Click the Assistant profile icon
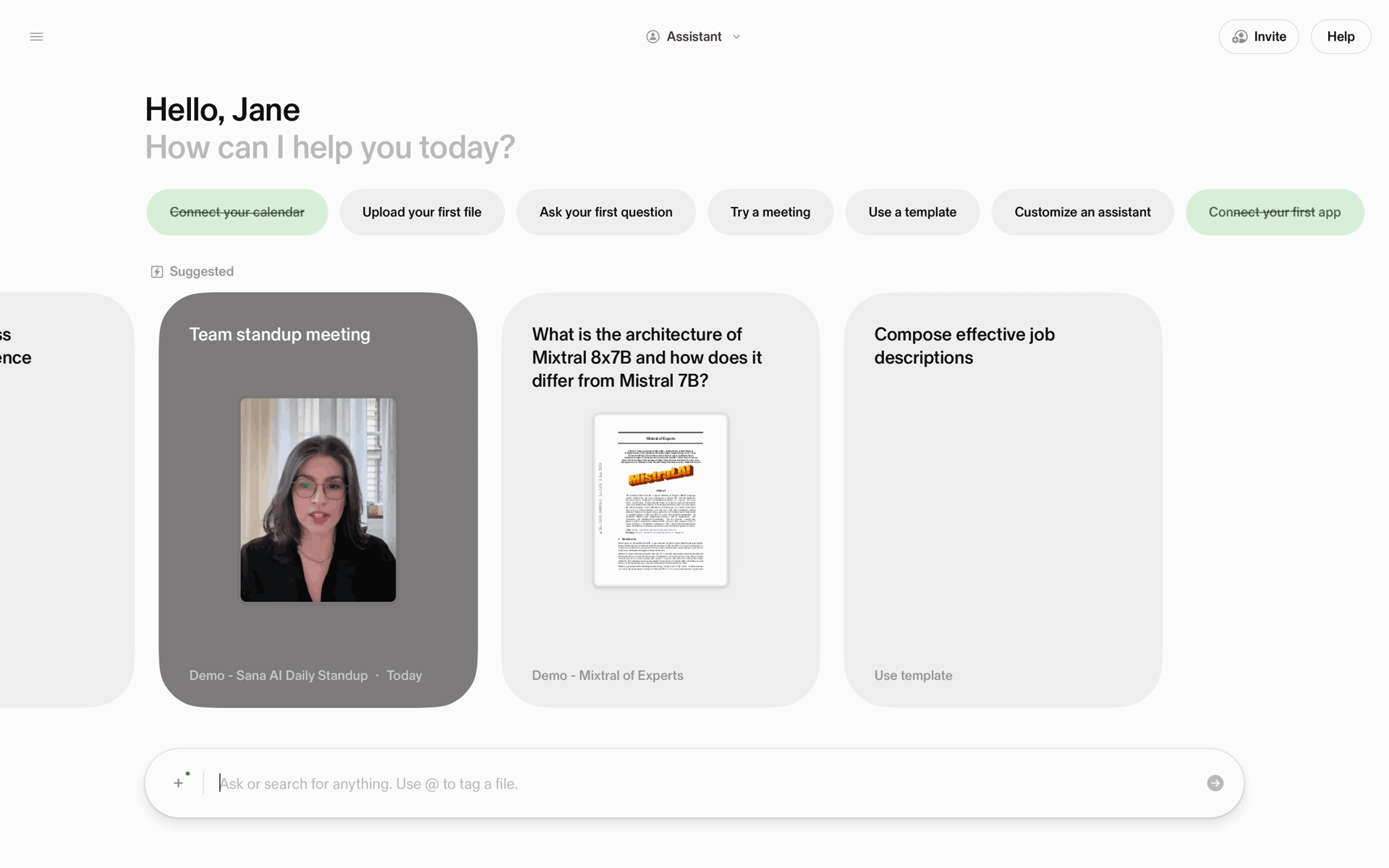 (653, 37)
